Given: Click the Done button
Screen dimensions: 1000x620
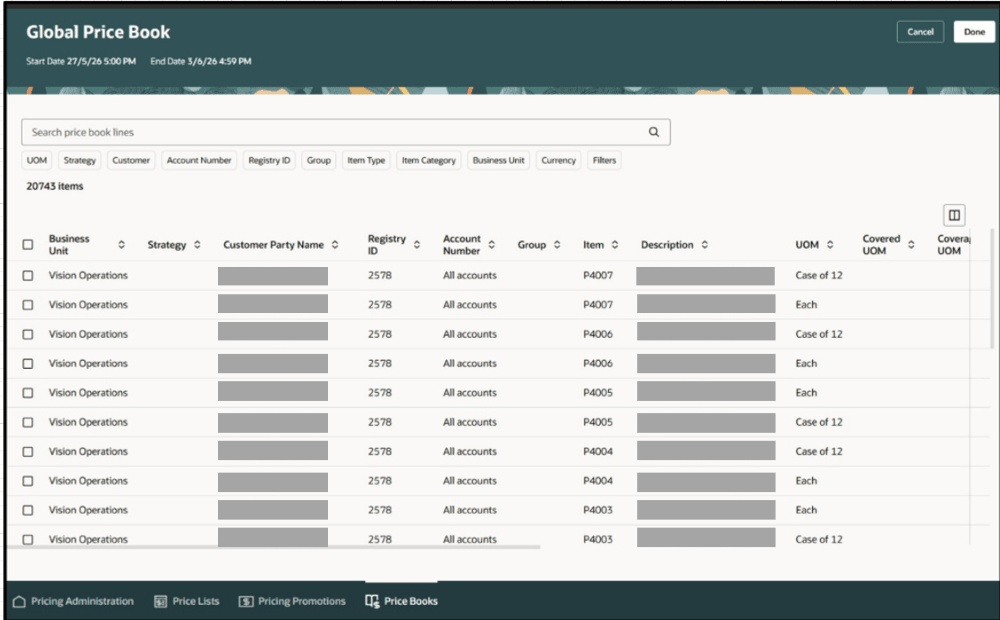Looking at the screenshot, I should [974, 32].
